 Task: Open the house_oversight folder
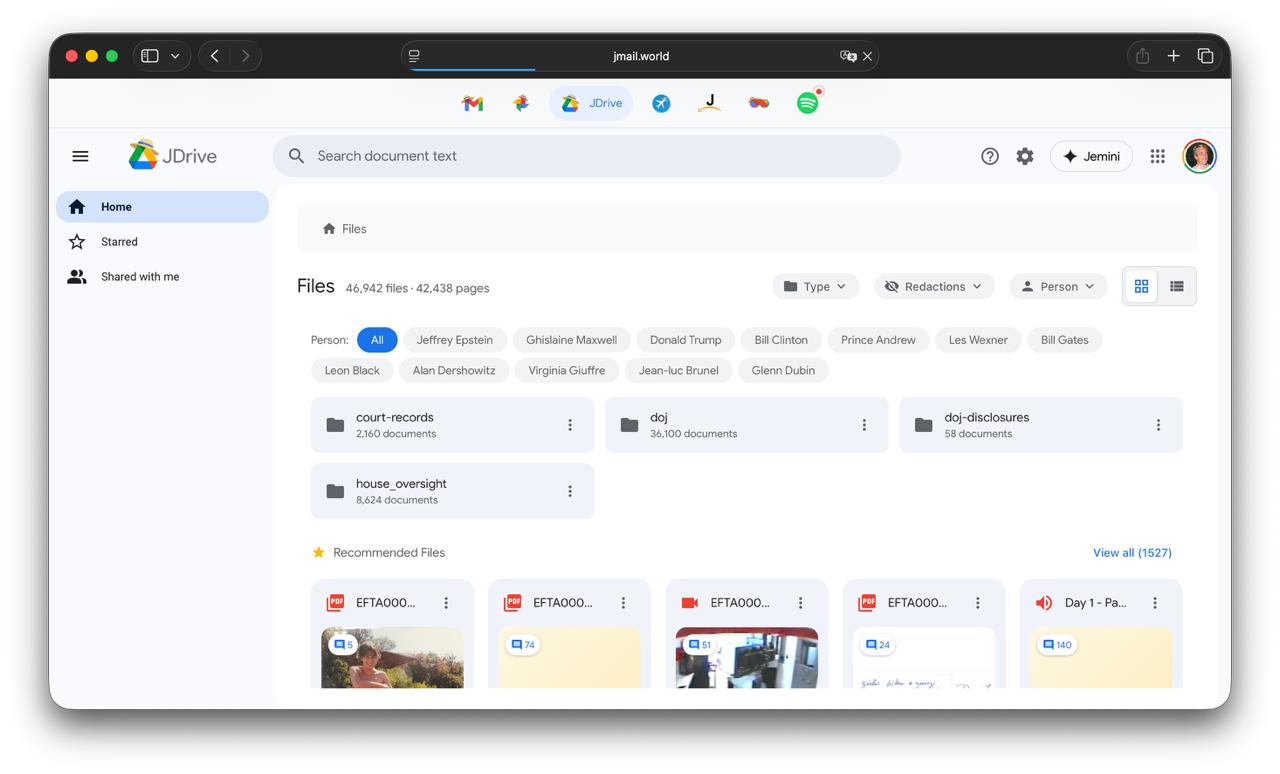(452, 491)
